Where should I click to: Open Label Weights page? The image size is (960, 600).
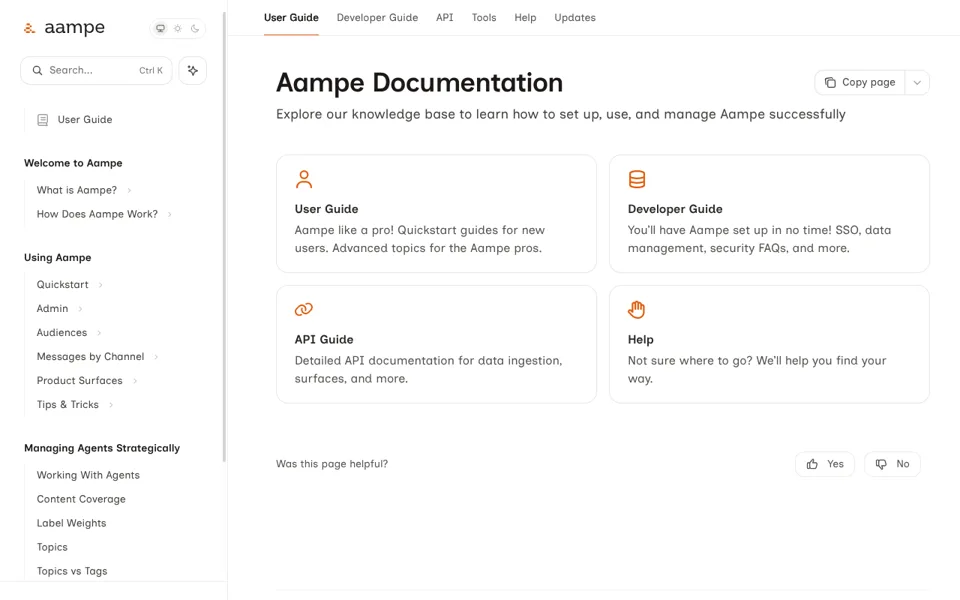coord(72,523)
